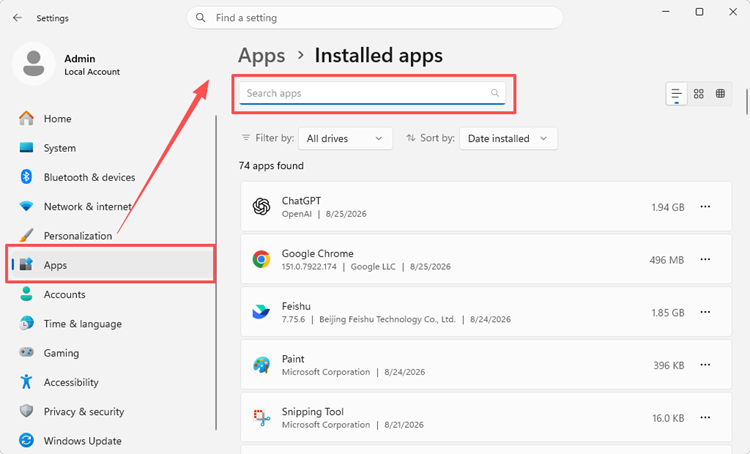Click the 496 MB size value
This screenshot has width=750, height=454.
tap(666, 260)
